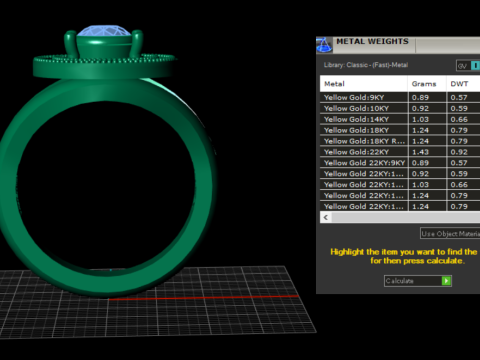This screenshot has height=360, width=480.
Task: Select the blue gemstone on the ring
Action: pos(104,31)
